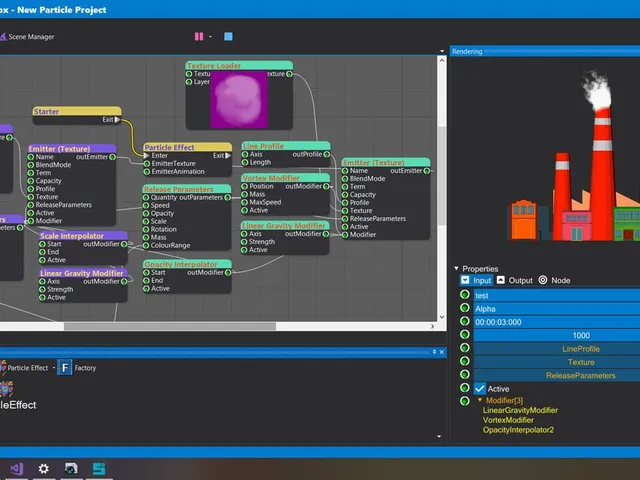Click the outProfile port on Line Profile node
The image size is (640, 480).
(327, 154)
